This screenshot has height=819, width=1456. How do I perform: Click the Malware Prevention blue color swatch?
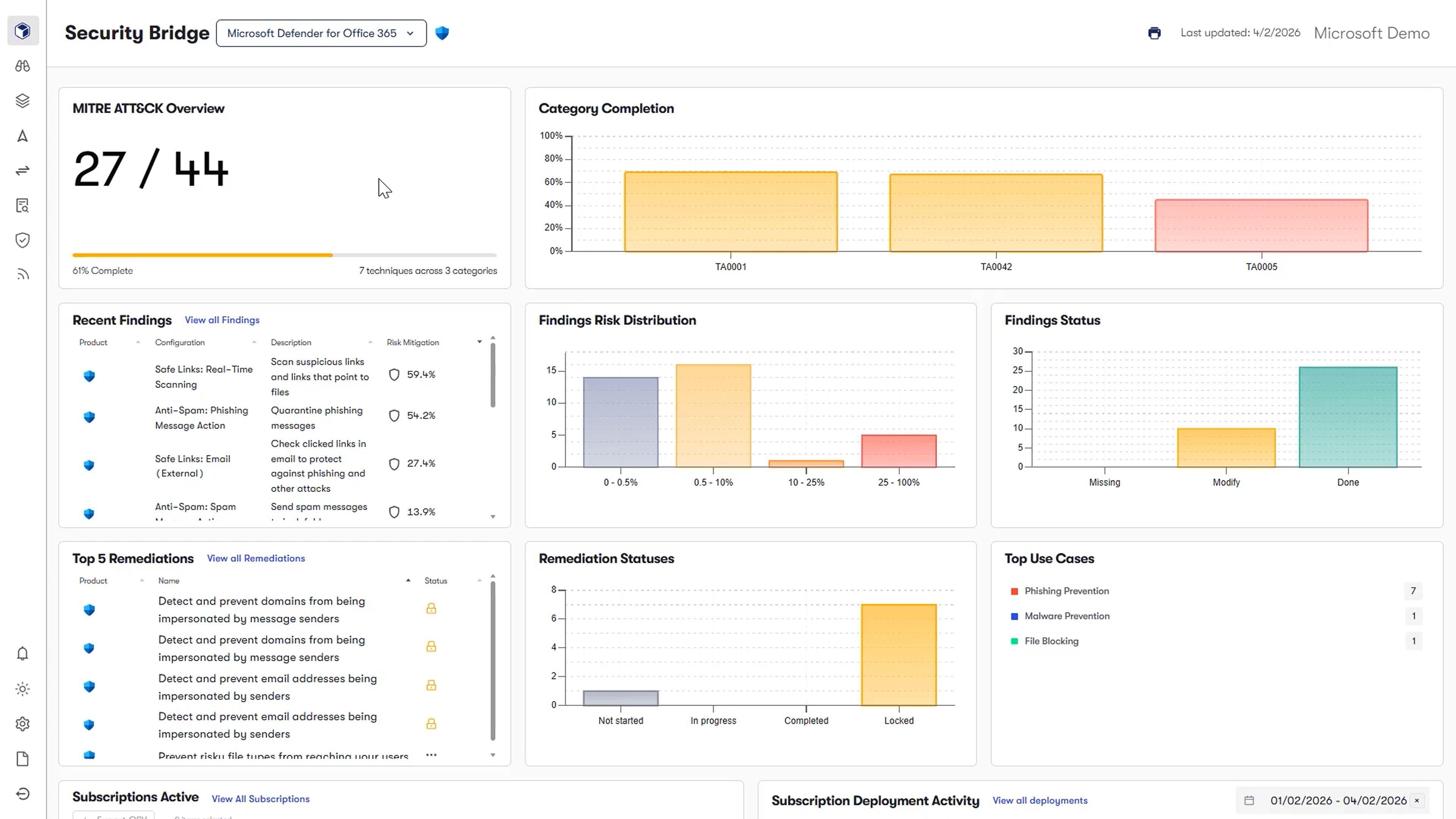point(1014,616)
